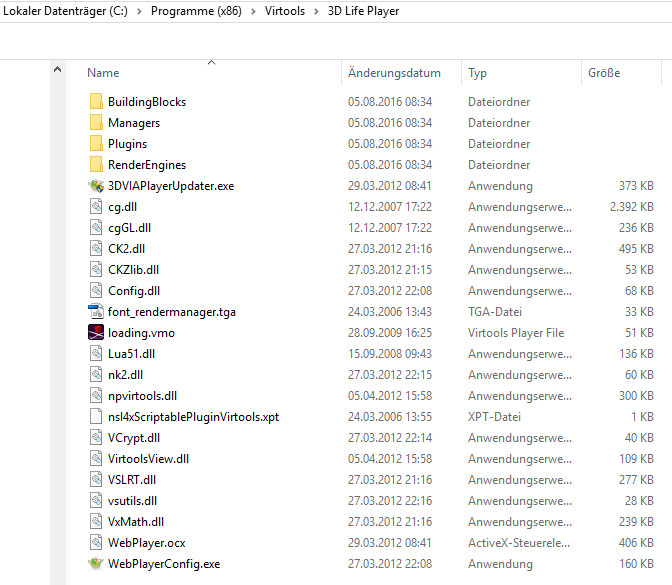Viewport: 672px width, 585px height.
Task: Select the Lua51.dll file icon
Action: click(96, 354)
